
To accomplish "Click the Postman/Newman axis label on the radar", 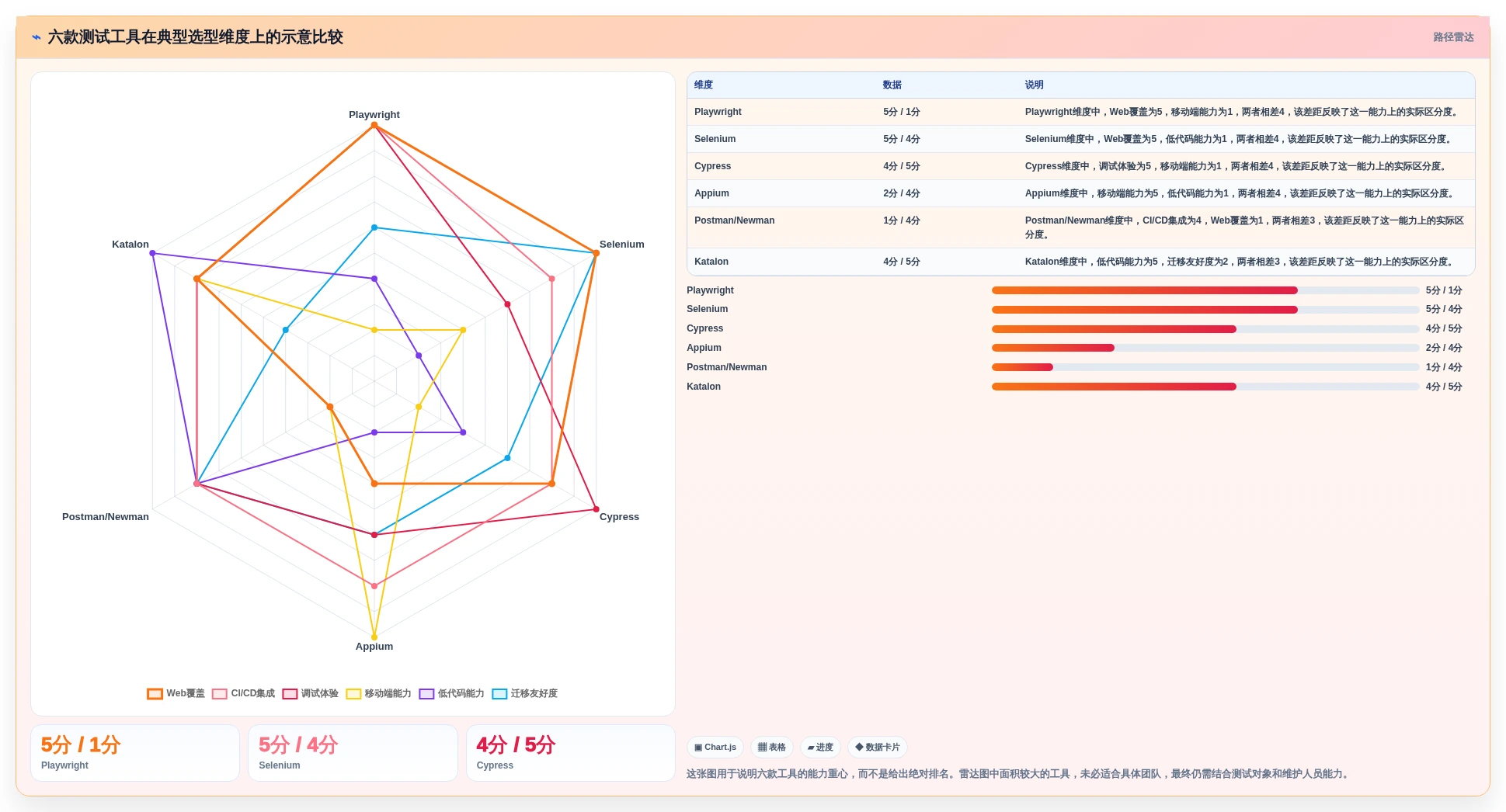I will [106, 517].
